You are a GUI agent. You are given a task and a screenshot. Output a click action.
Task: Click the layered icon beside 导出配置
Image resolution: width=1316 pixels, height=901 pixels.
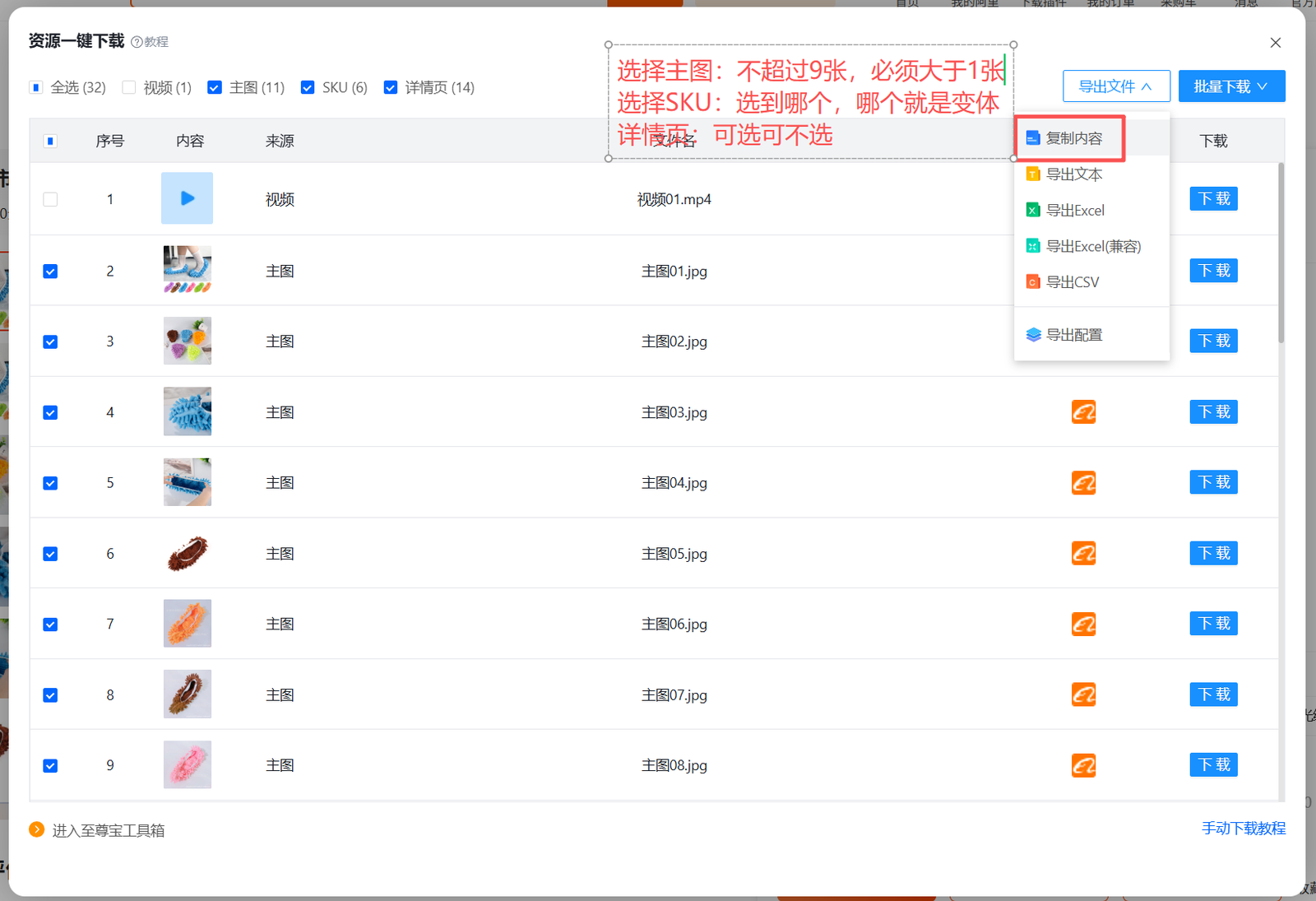(1033, 334)
